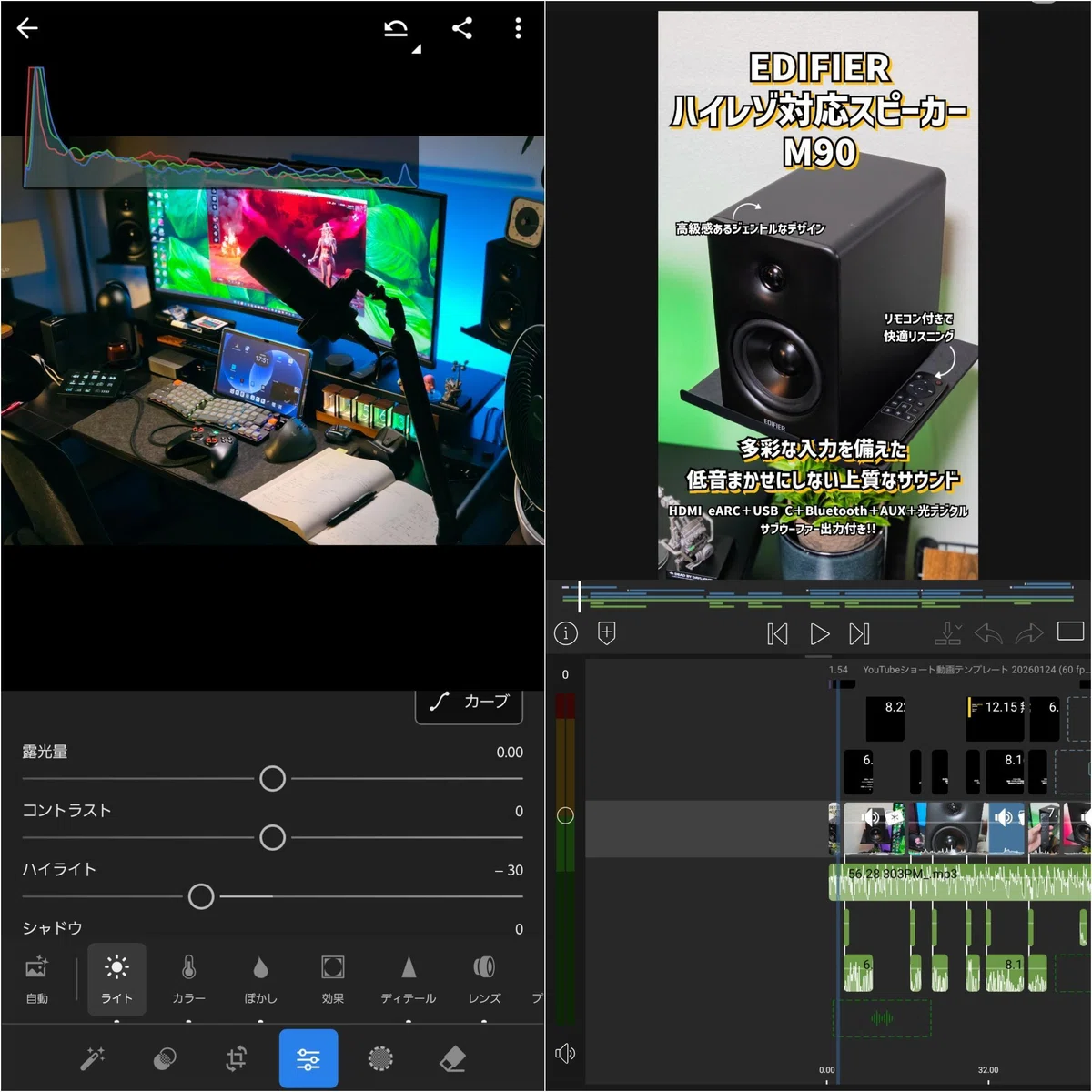This screenshot has height=1092, width=1092.
Task: Select the eraser remove tool
Action: [x=452, y=1058]
